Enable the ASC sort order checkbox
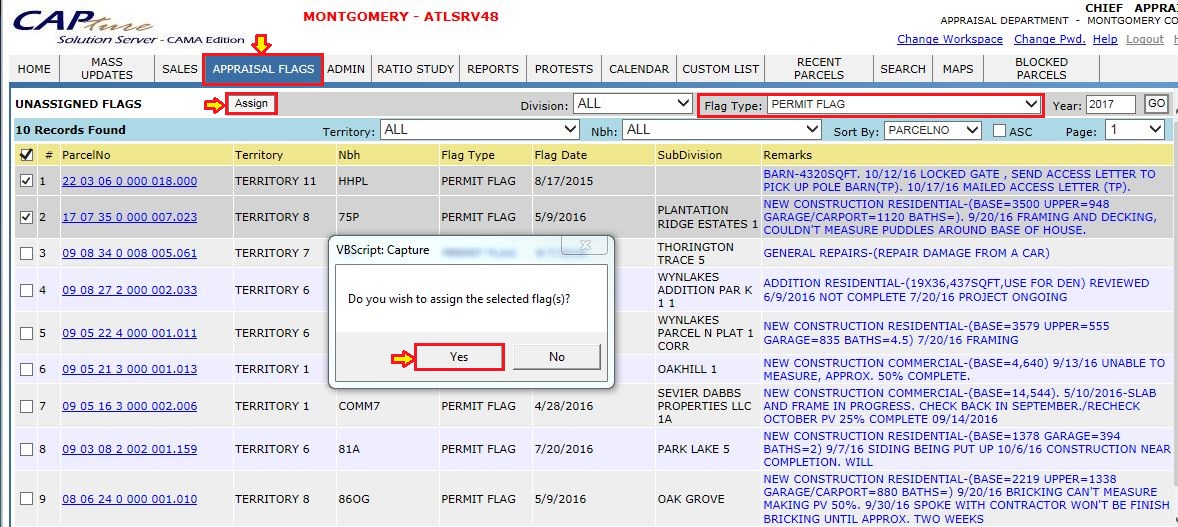1178x527 pixels. [1000, 130]
